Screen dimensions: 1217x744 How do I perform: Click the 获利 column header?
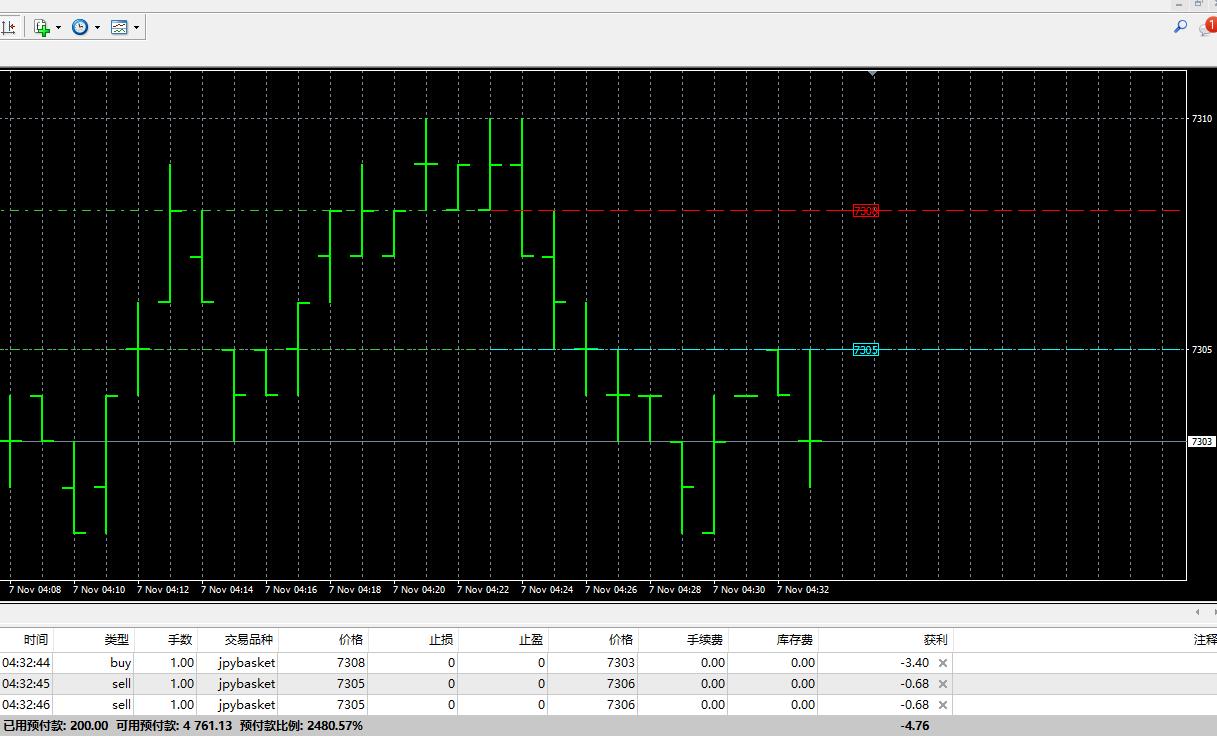point(884,640)
